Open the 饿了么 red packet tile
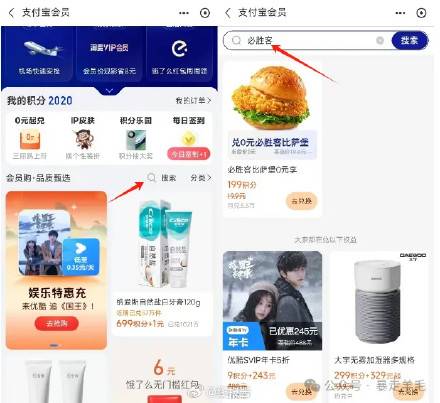This screenshot has width=440, height=403. click(163, 377)
